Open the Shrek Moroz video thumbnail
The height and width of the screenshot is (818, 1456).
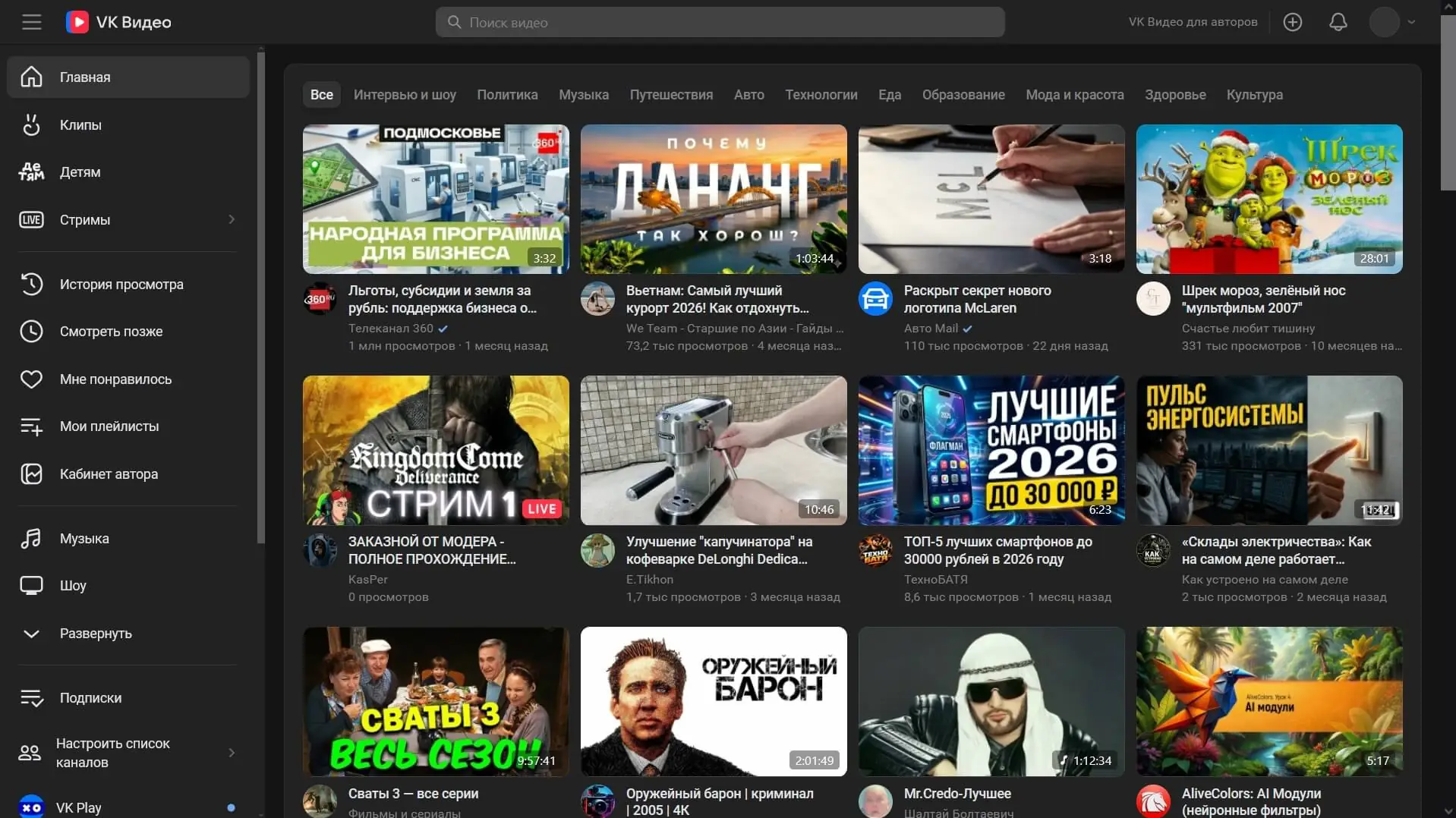pyautogui.click(x=1268, y=199)
